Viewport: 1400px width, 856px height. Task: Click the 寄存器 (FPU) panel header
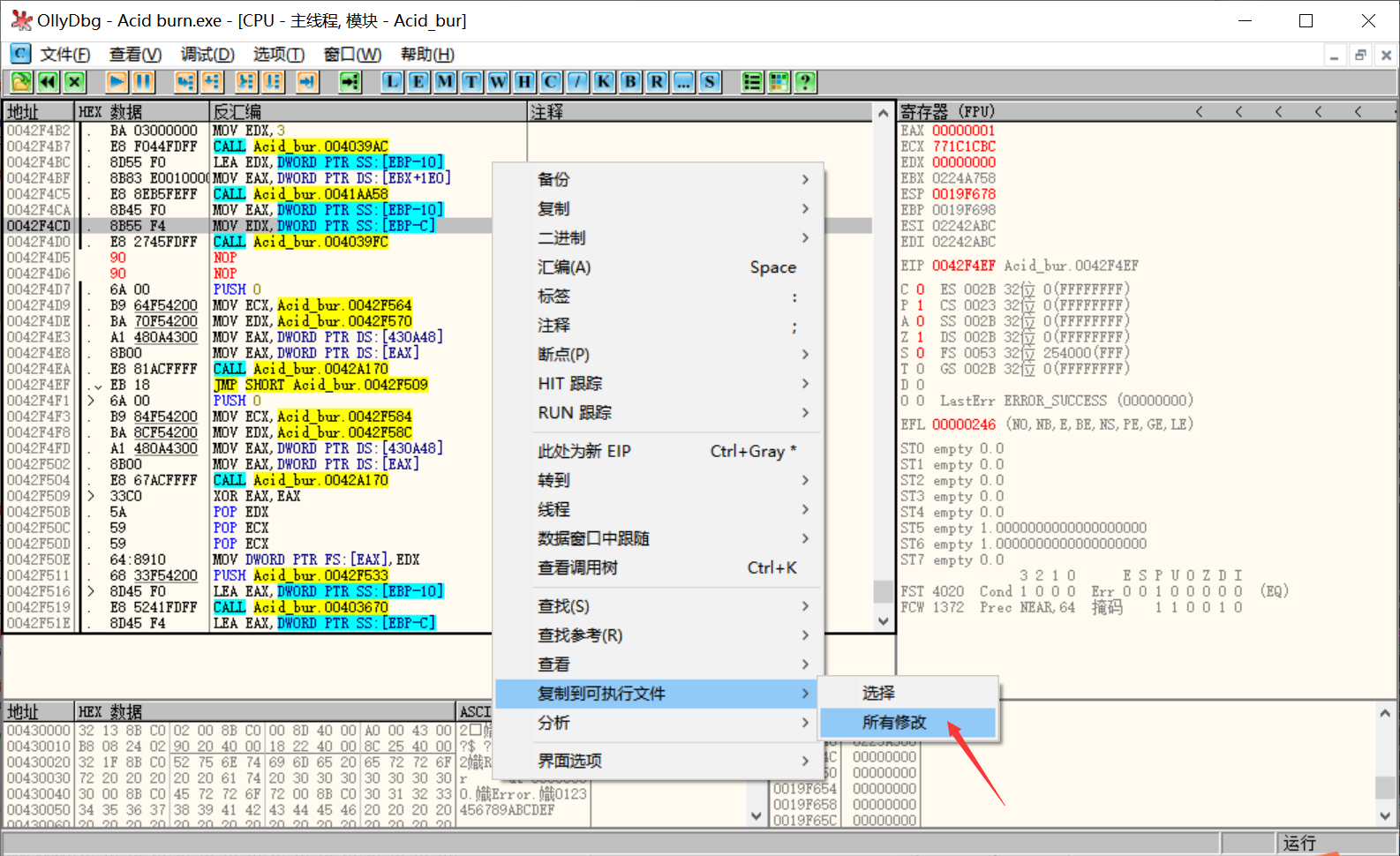(x=947, y=112)
